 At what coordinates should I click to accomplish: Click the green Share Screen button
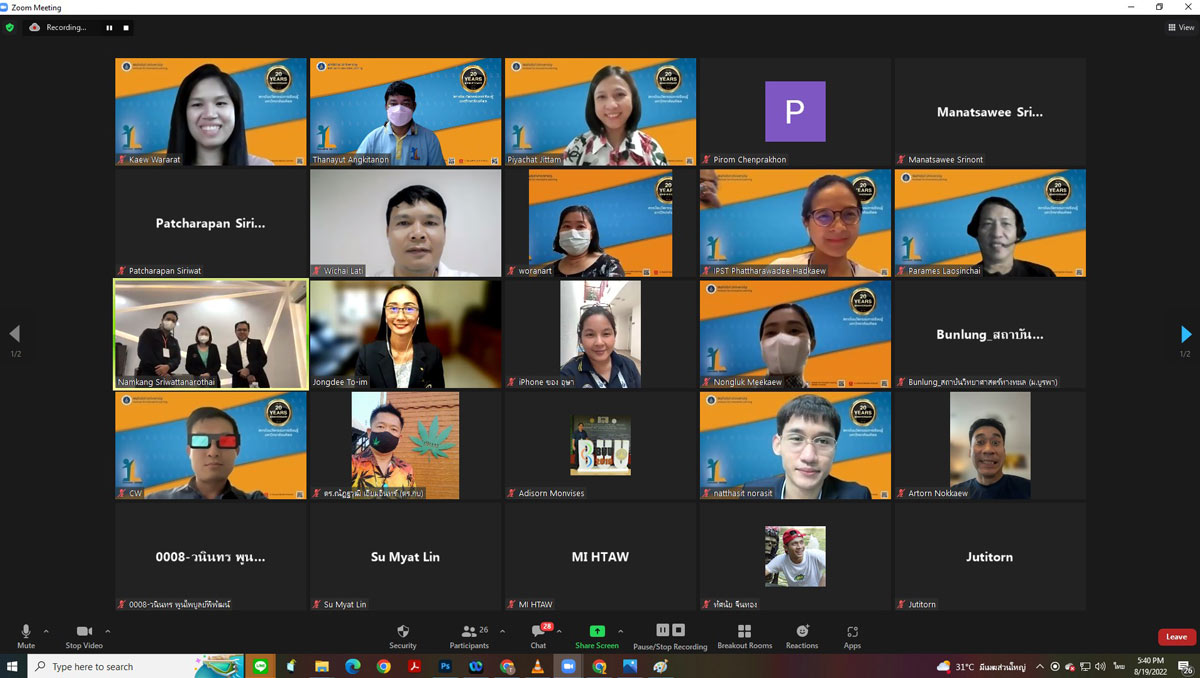(x=597, y=636)
